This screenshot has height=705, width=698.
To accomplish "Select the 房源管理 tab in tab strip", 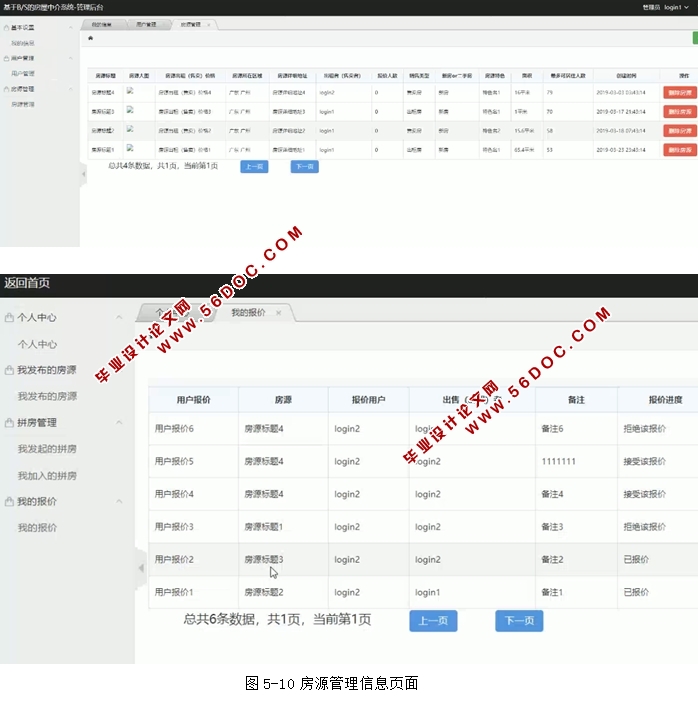I will 191,24.
